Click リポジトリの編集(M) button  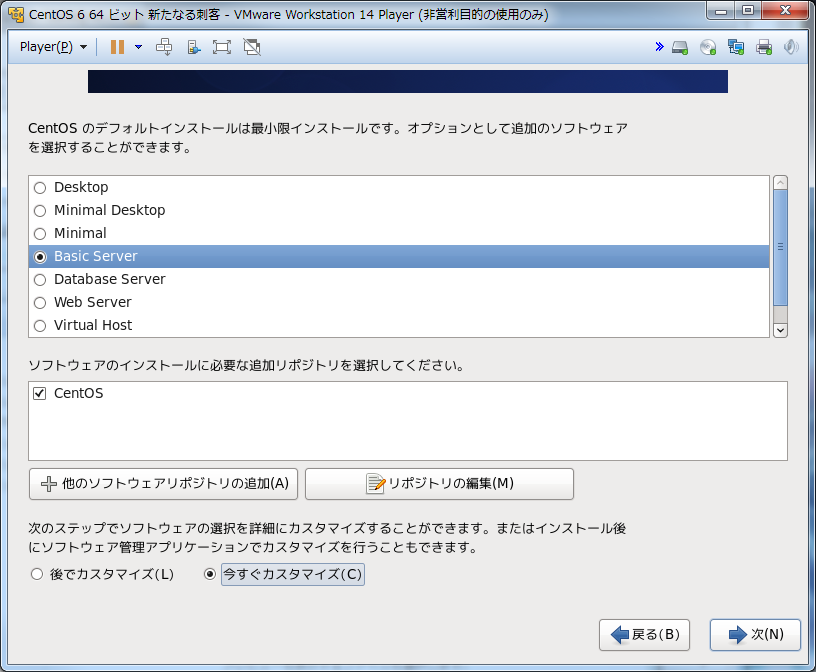(439, 484)
